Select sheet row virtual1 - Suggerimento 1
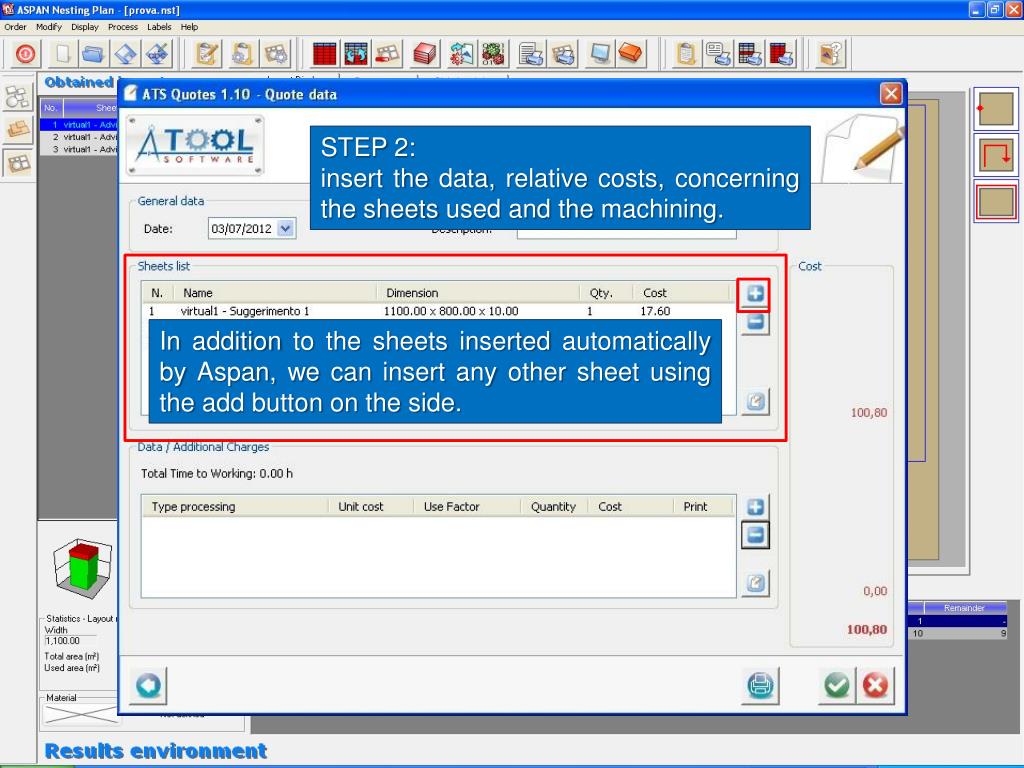This screenshot has height=768, width=1024. 438,312
